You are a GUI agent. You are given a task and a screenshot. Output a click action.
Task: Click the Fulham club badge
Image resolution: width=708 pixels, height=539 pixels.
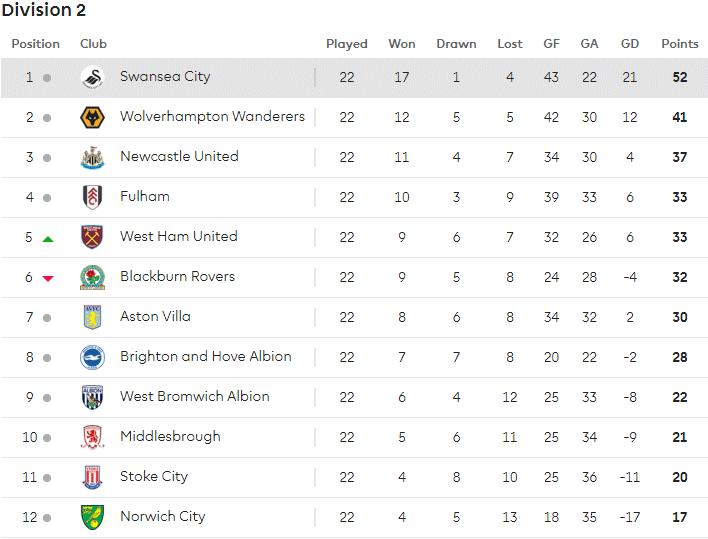point(93,198)
